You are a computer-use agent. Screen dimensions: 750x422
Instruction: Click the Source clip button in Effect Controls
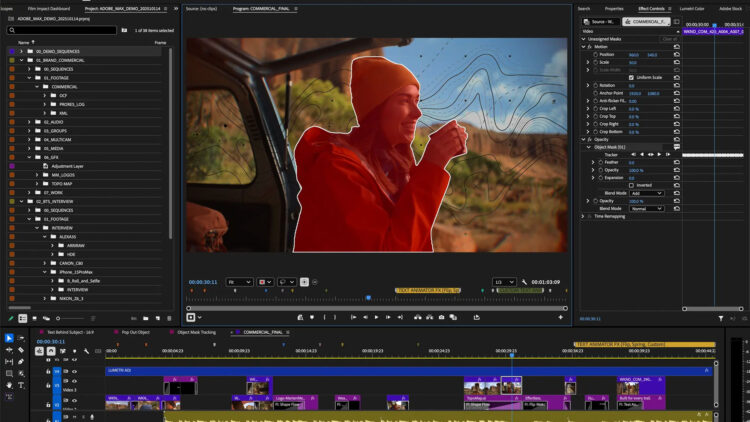[601, 22]
